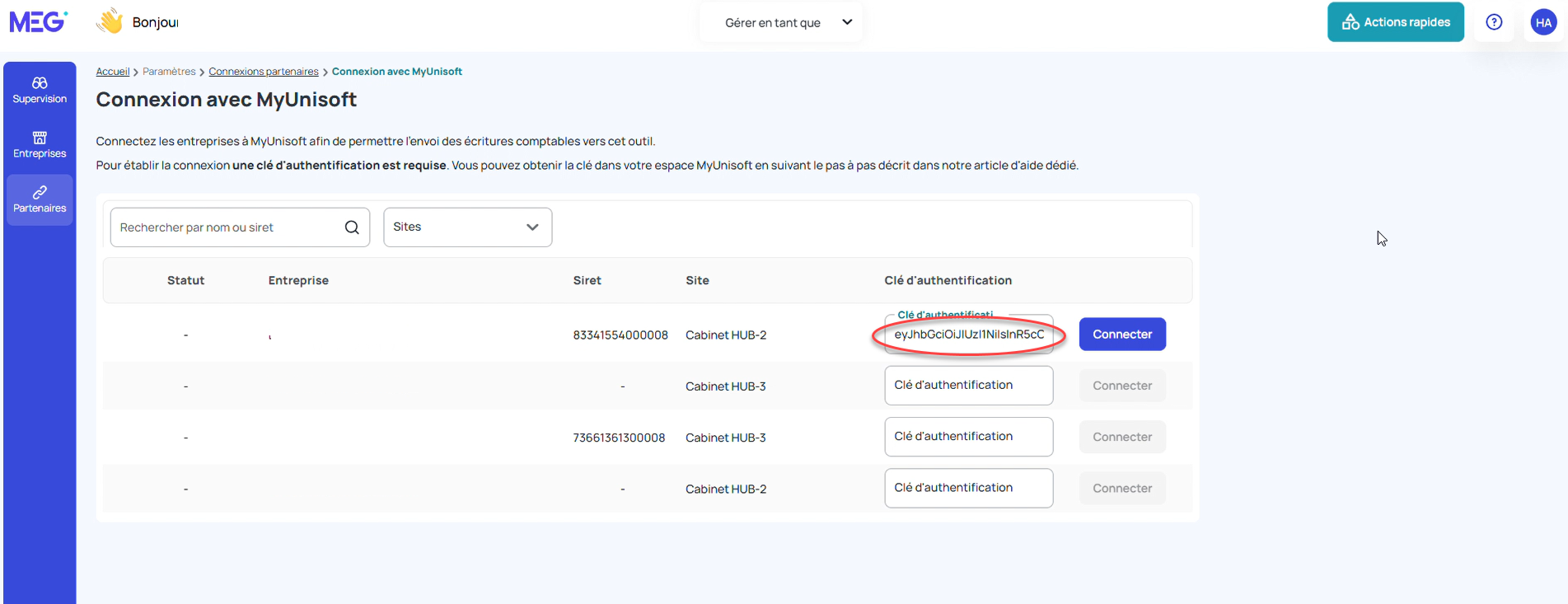Select siret number 83341554000008
Viewport: 1568px width, 604px height.
620,335
